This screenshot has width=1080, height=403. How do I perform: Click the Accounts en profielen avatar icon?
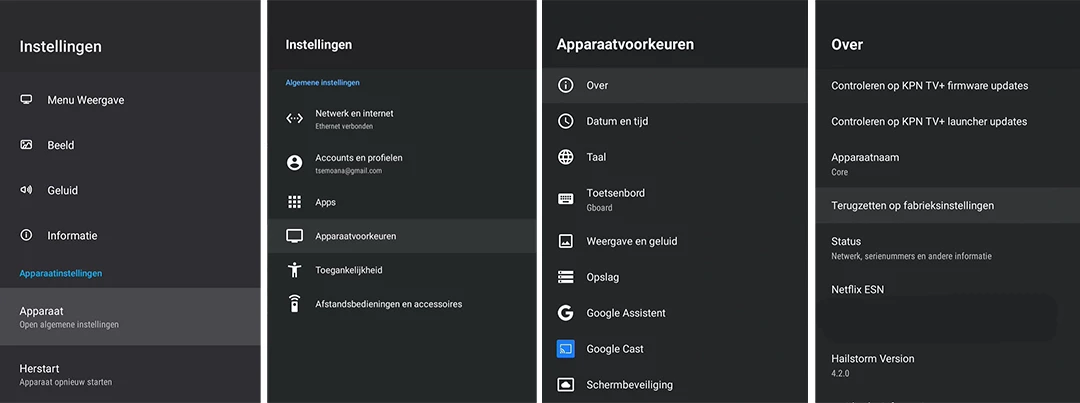294,162
